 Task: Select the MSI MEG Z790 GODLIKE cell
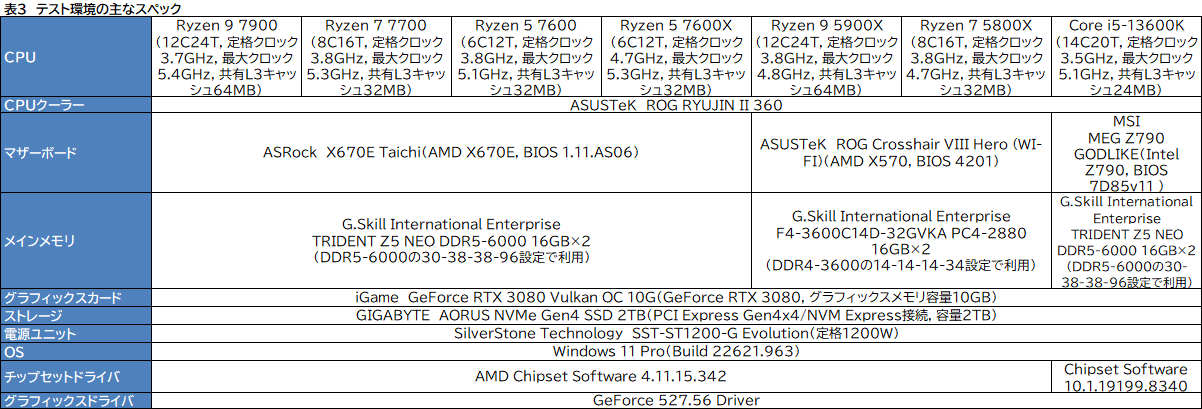coord(1126,153)
